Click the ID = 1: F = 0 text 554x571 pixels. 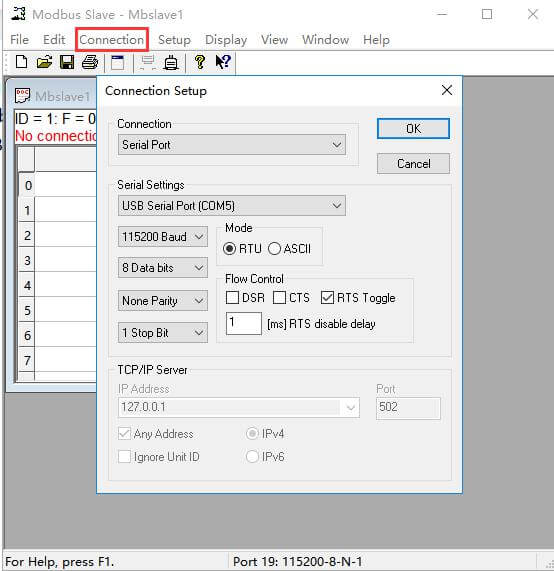[x=55, y=118]
